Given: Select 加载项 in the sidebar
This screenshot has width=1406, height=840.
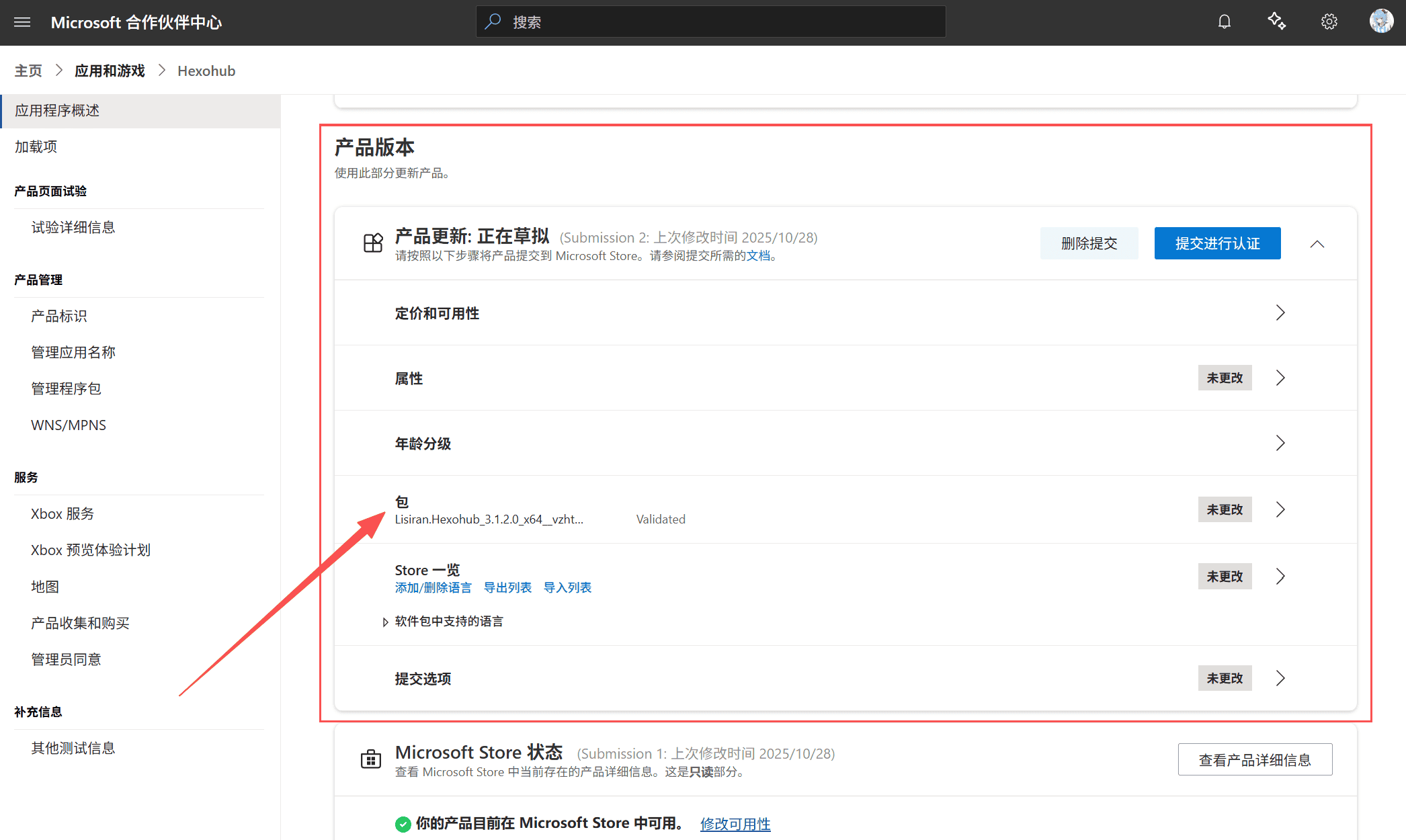Looking at the screenshot, I should (36, 146).
